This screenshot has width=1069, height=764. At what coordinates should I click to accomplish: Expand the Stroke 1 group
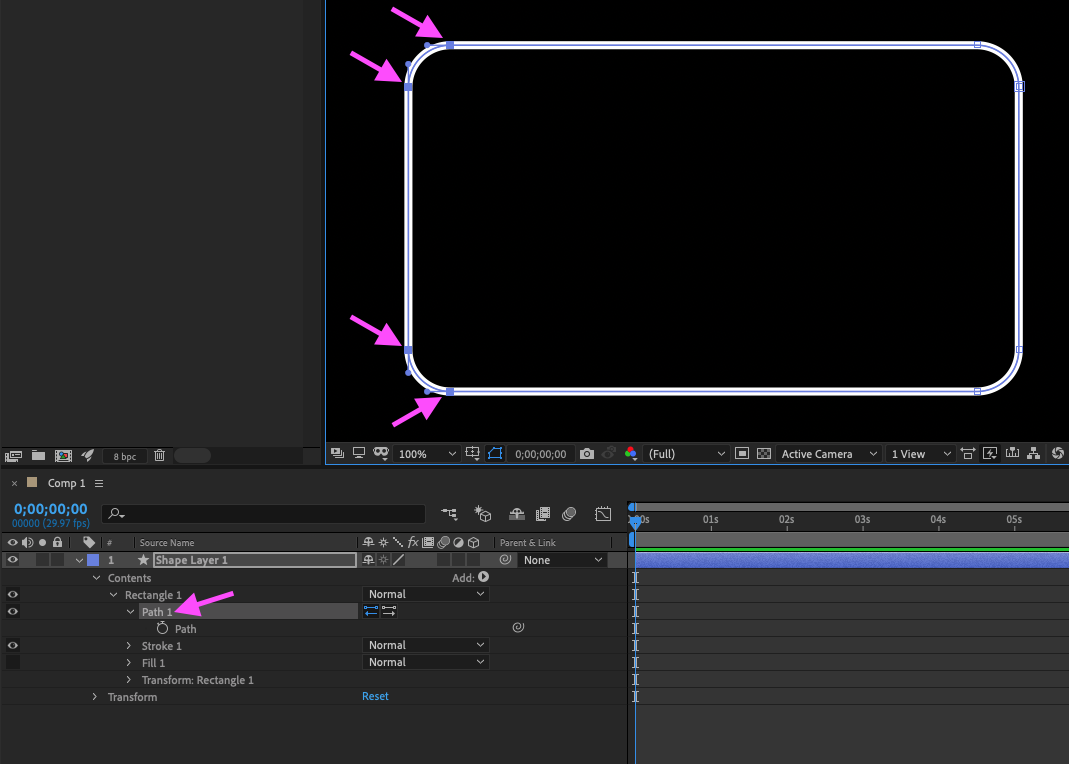pos(129,645)
